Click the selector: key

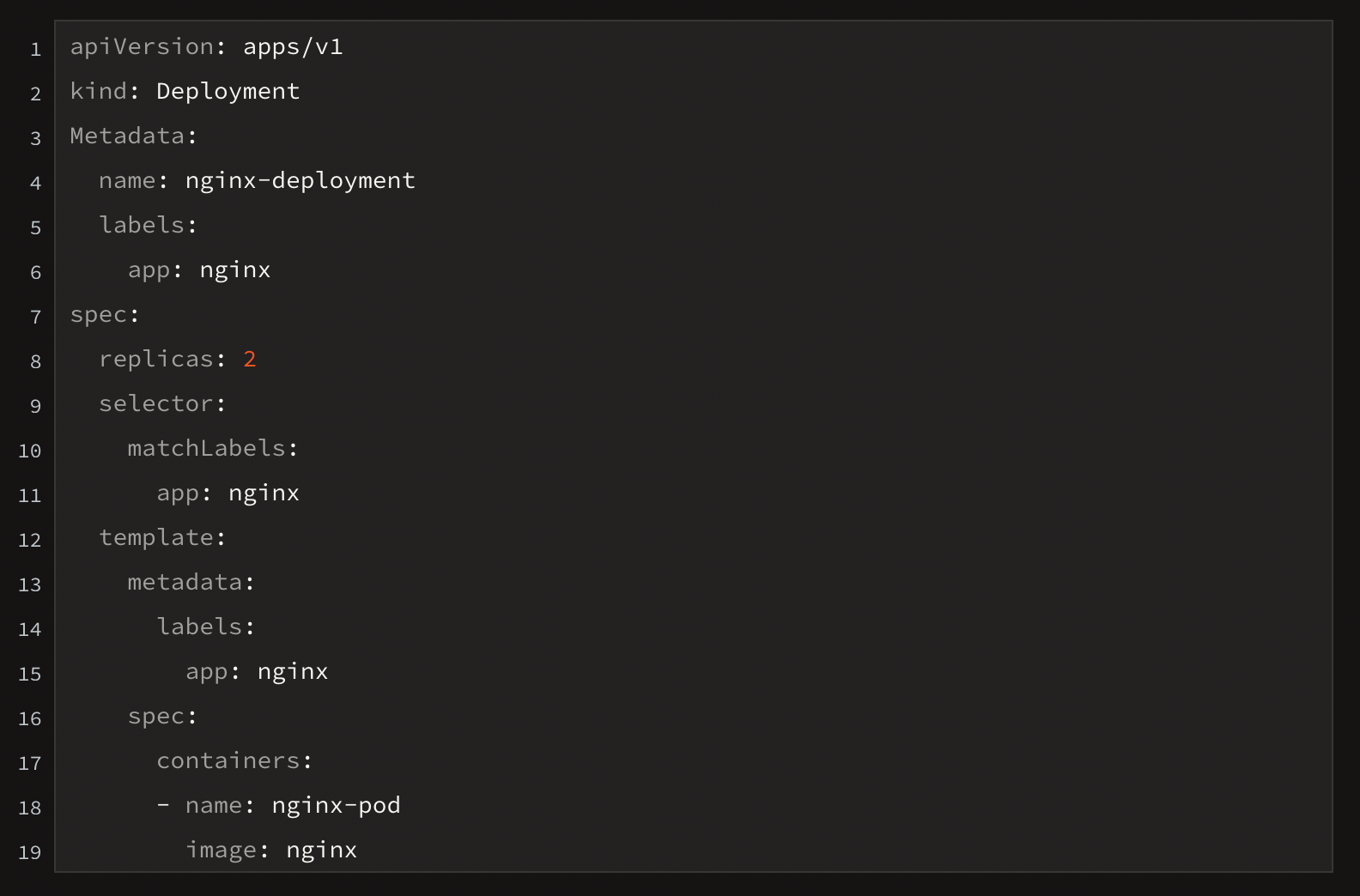pyautogui.click(x=162, y=404)
